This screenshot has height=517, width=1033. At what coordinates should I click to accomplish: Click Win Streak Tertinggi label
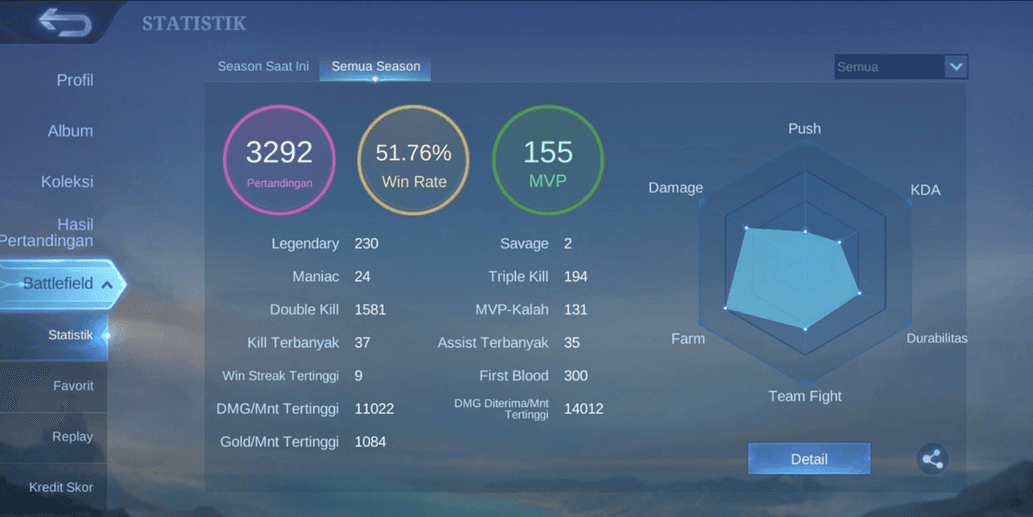(x=281, y=376)
